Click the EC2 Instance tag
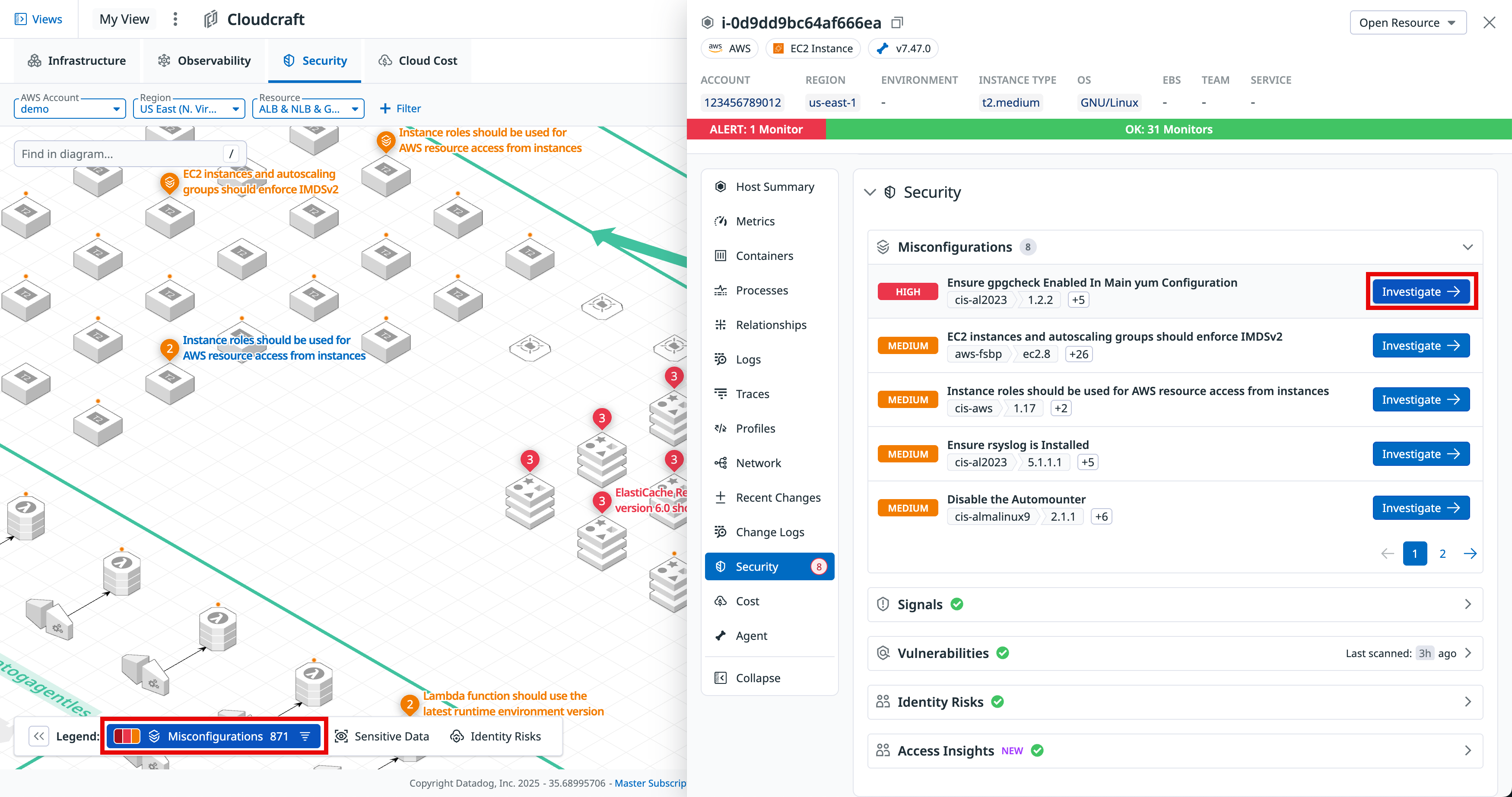The image size is (1512, 797). coord(813,48)
